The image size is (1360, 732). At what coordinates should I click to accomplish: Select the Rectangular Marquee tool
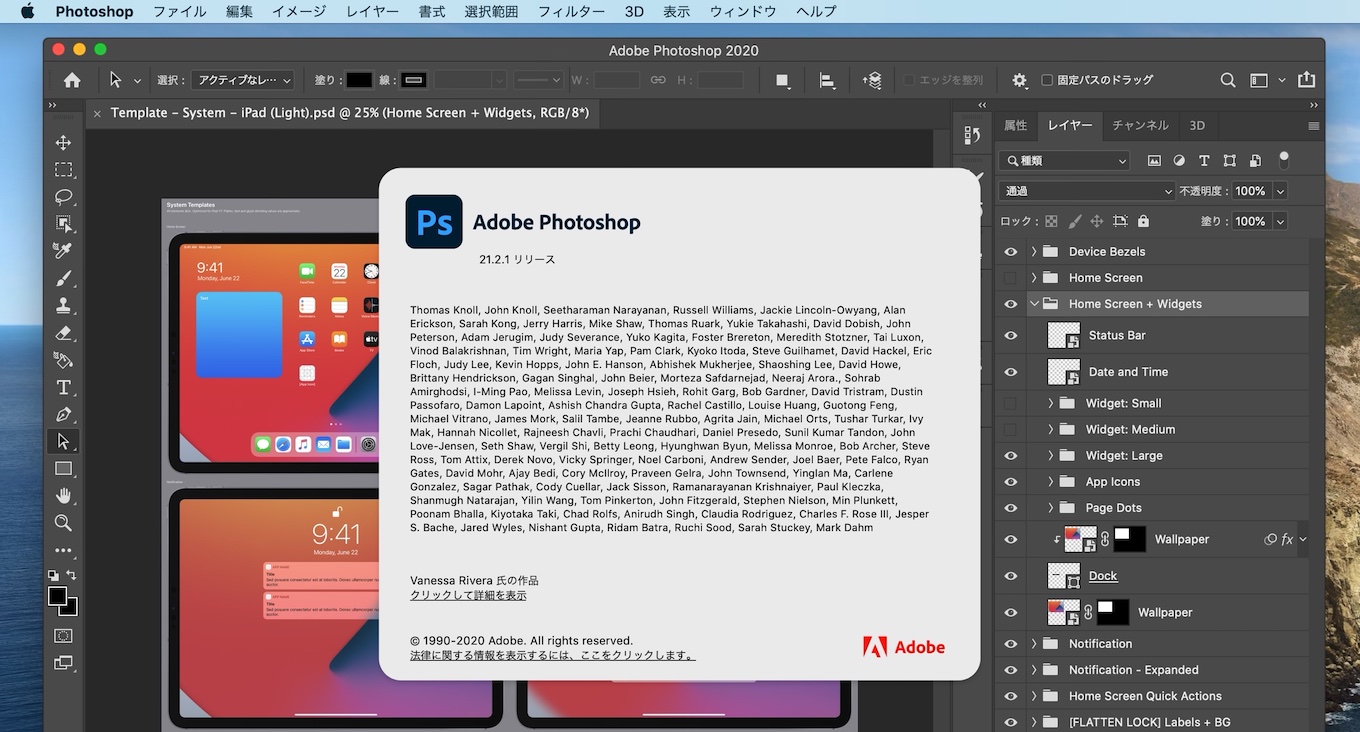pyautogui.click(x=63, y=170)
